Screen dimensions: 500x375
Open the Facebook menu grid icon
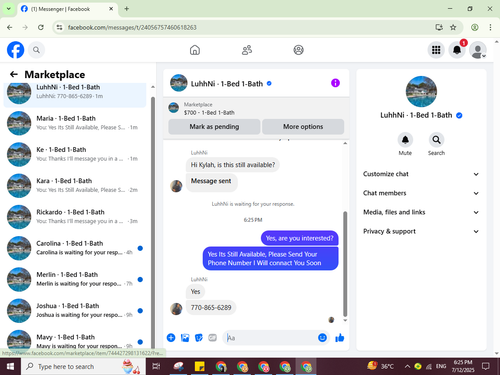436,50
